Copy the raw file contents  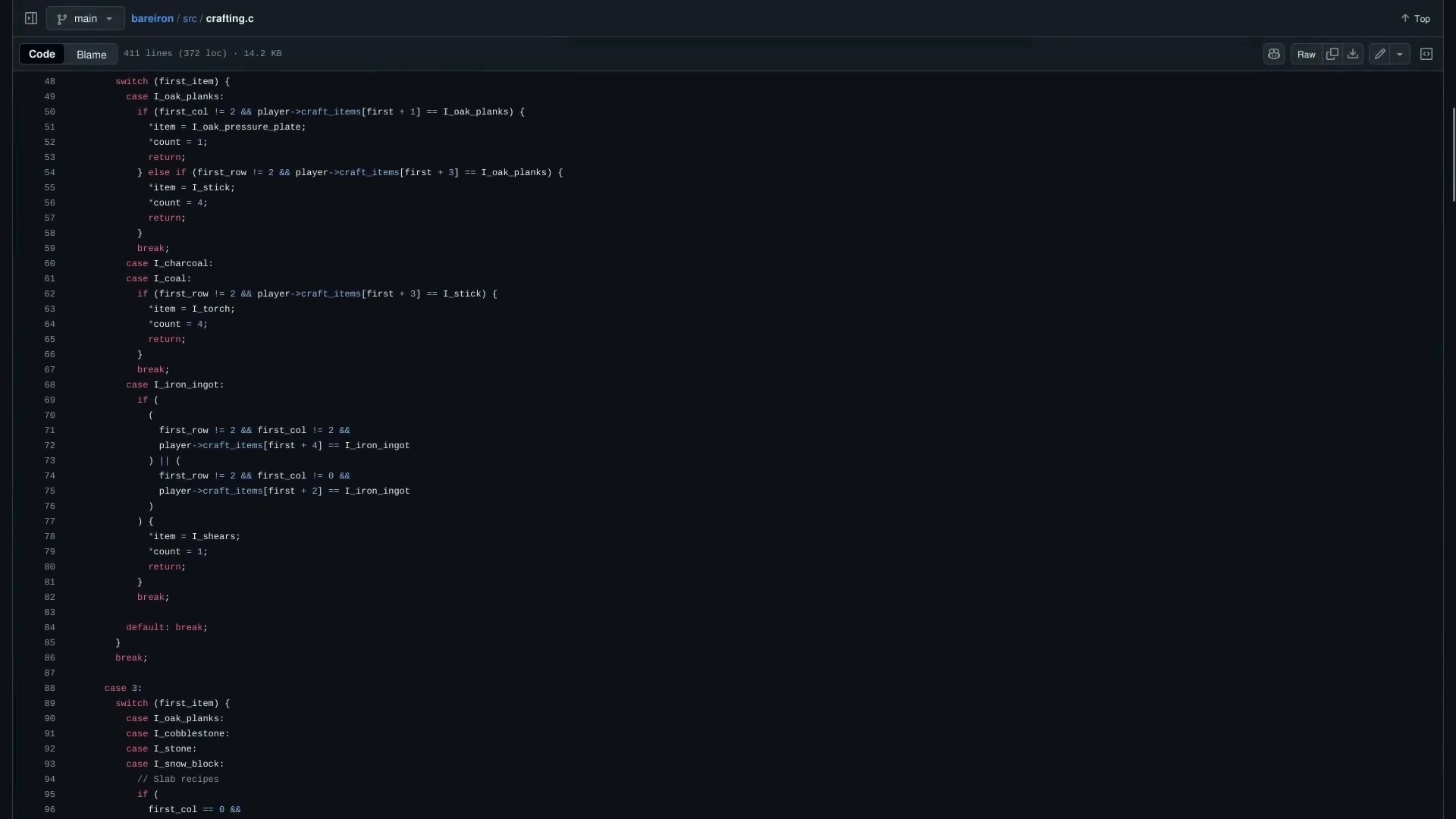coord(1332,54)
